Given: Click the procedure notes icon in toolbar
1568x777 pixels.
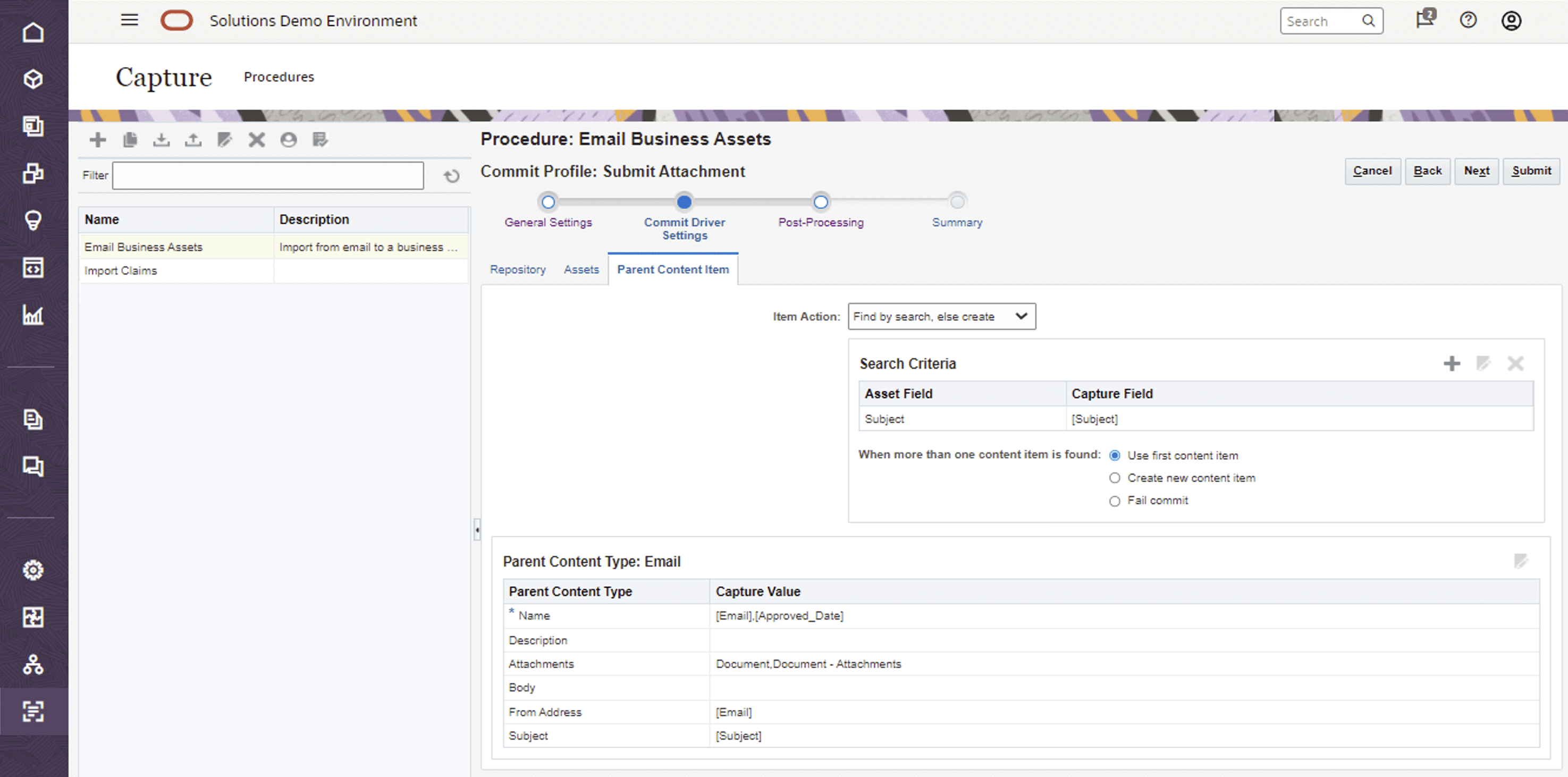Looking at the screenshot, I should point(319,140).
